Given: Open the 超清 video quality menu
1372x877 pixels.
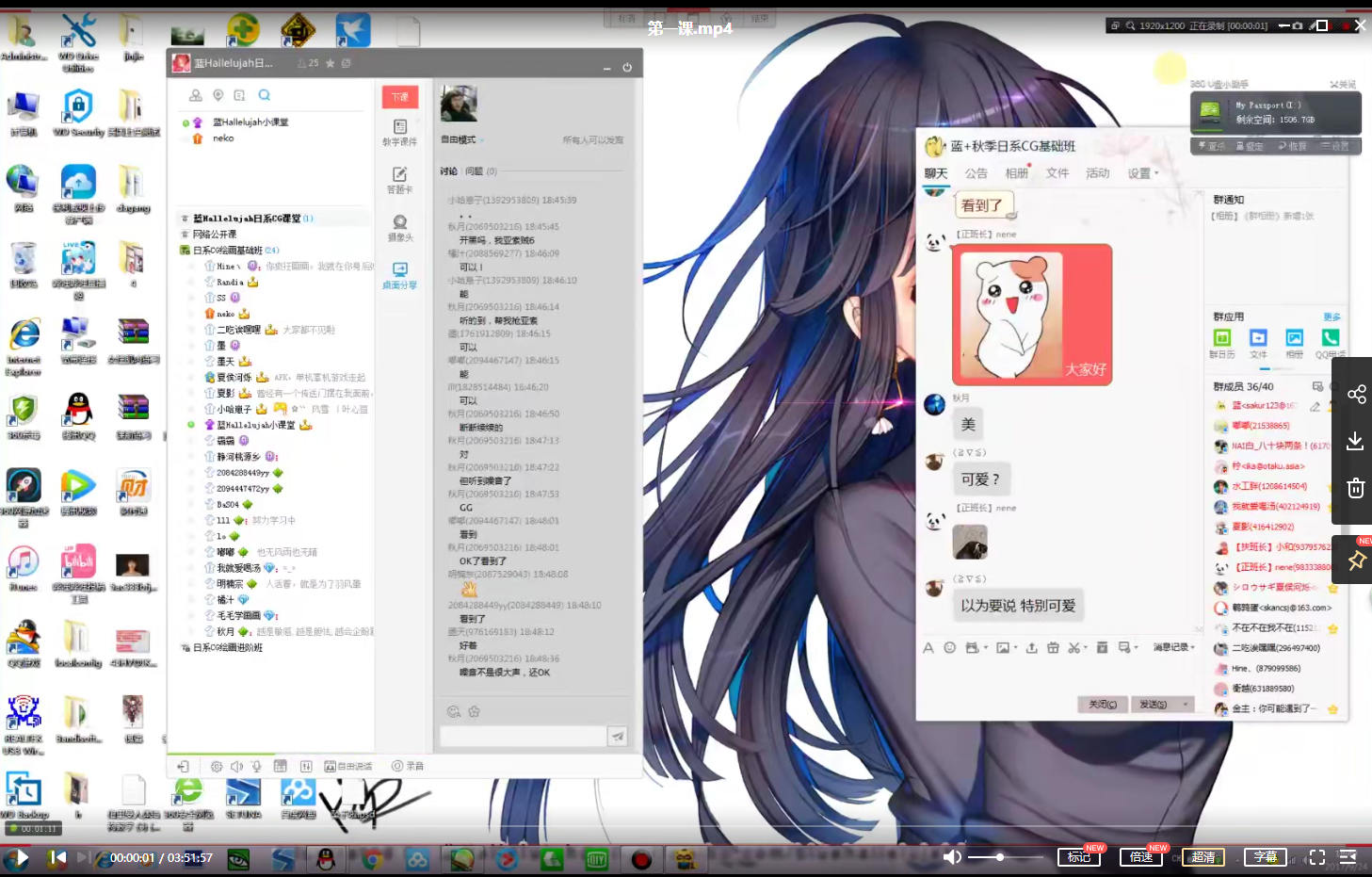Looking at the screenshot, I should pyautogui.click(x=1203, y=857).
